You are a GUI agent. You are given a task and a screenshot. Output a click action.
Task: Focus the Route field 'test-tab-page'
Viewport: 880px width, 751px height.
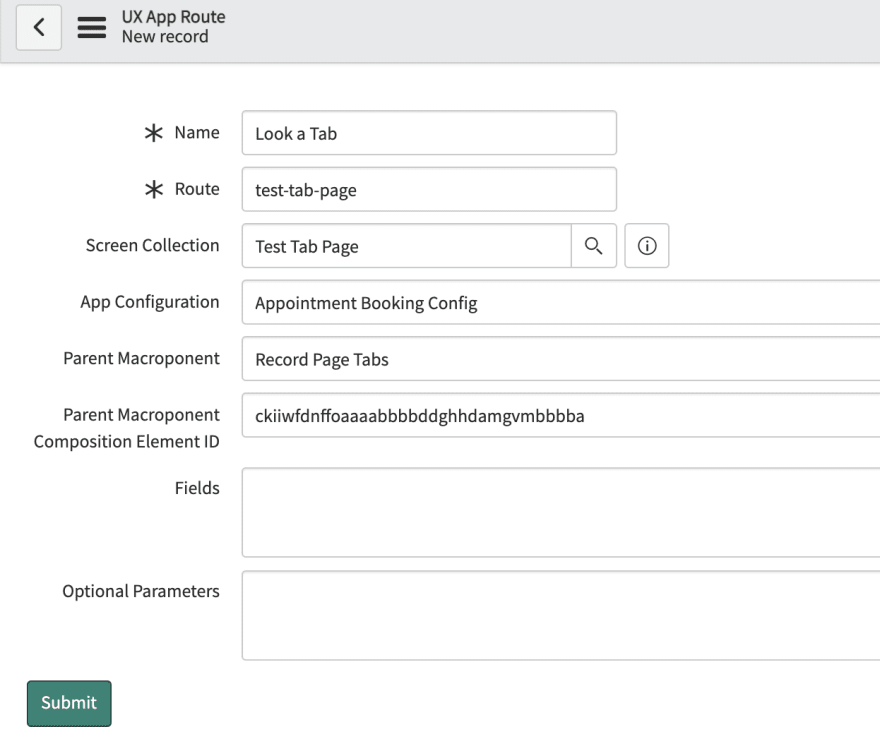click(x=429, y=190)
